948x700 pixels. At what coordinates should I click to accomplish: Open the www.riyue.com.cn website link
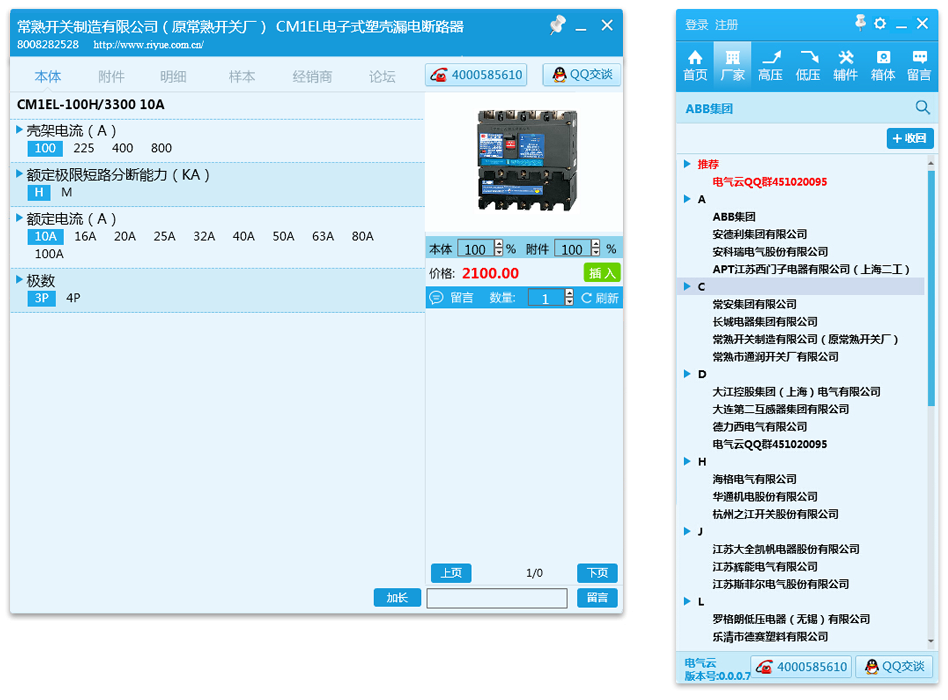tap(148, 45)
